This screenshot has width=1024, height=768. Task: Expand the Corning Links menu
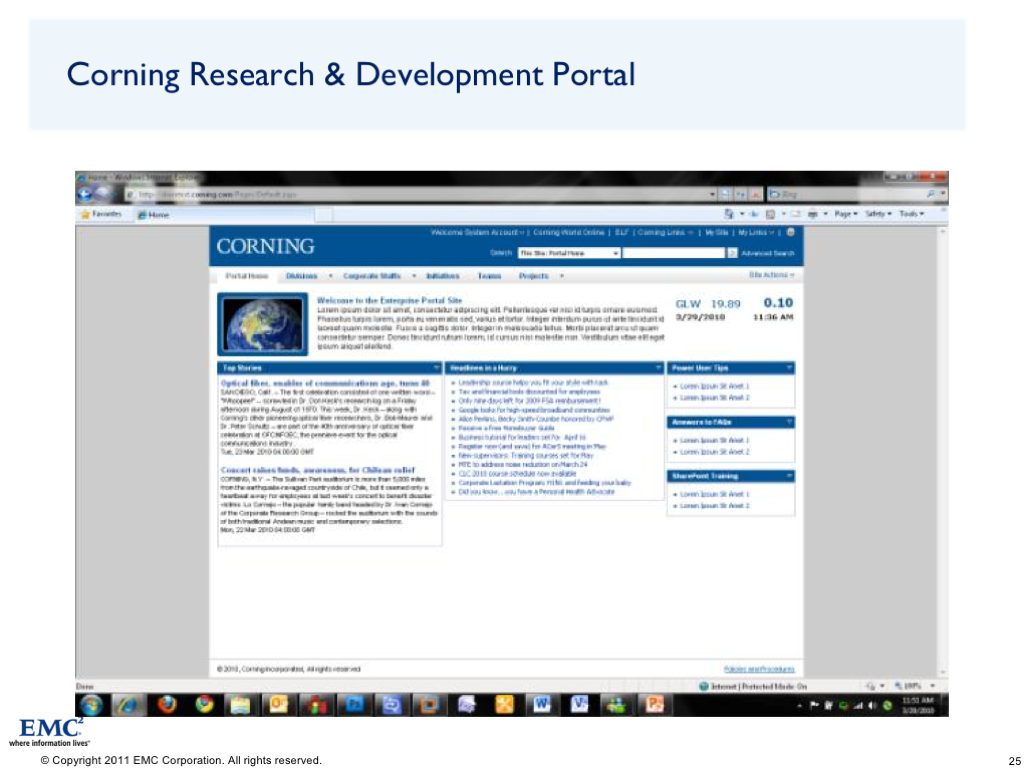coord(665,232)
